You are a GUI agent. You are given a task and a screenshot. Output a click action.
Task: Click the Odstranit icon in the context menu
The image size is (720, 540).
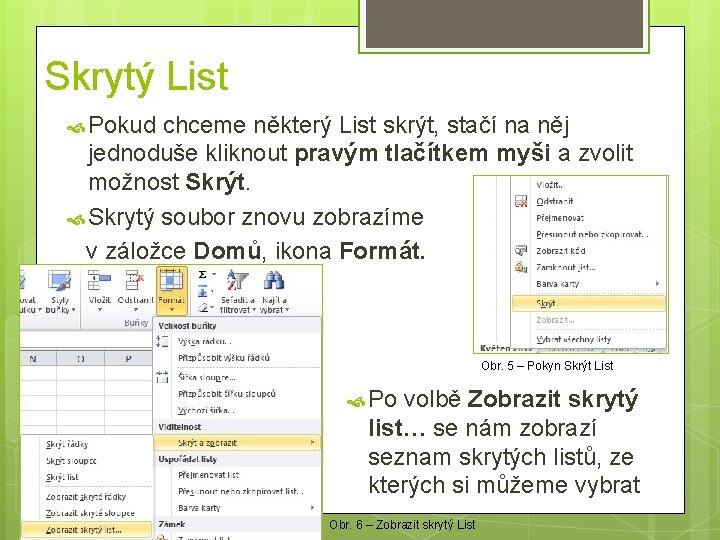(521, 201)
